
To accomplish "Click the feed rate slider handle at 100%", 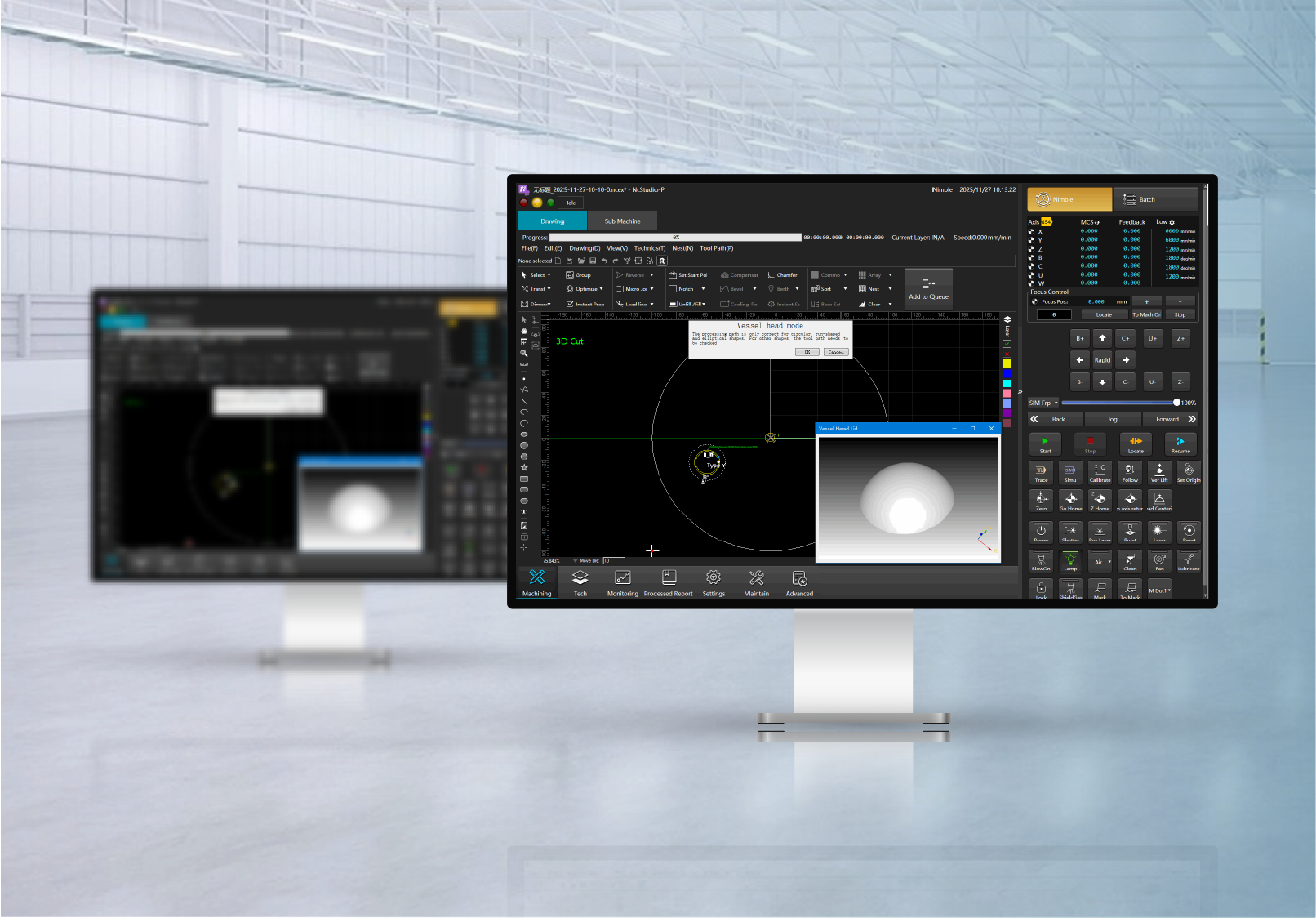I will (x=1176, y=403).
